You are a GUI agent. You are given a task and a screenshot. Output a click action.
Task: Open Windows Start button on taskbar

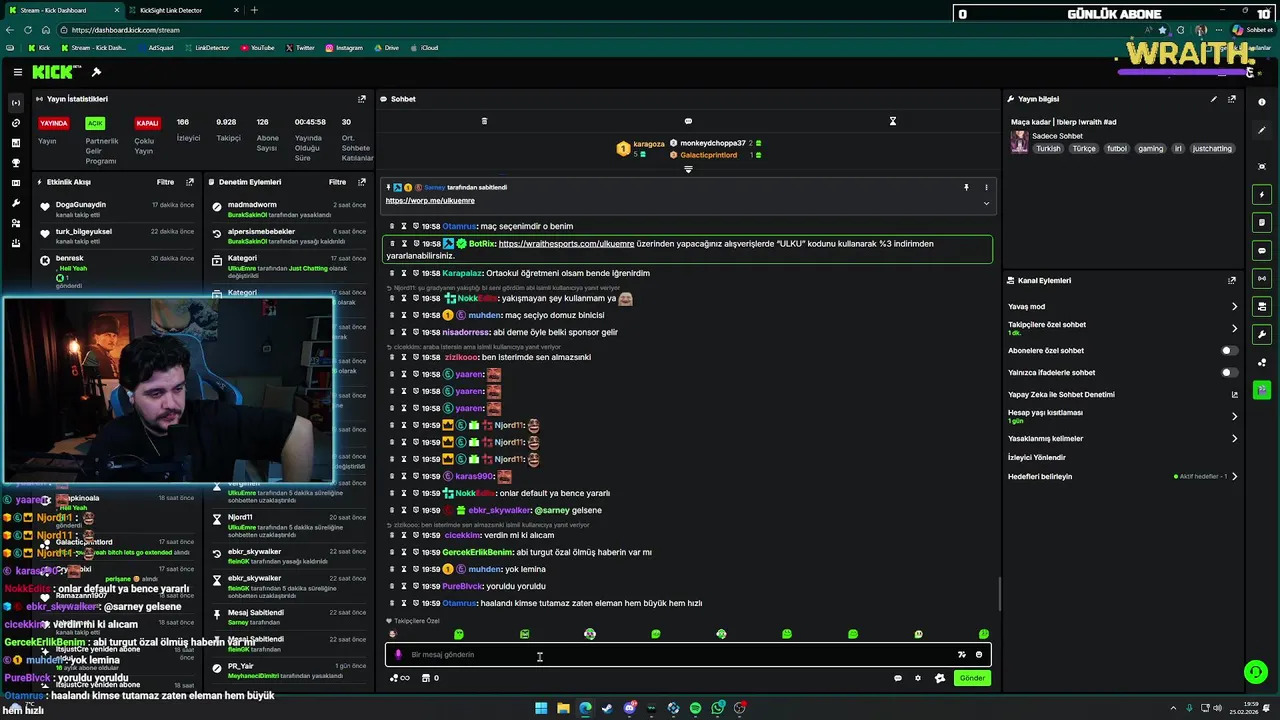tap(541, 708)
